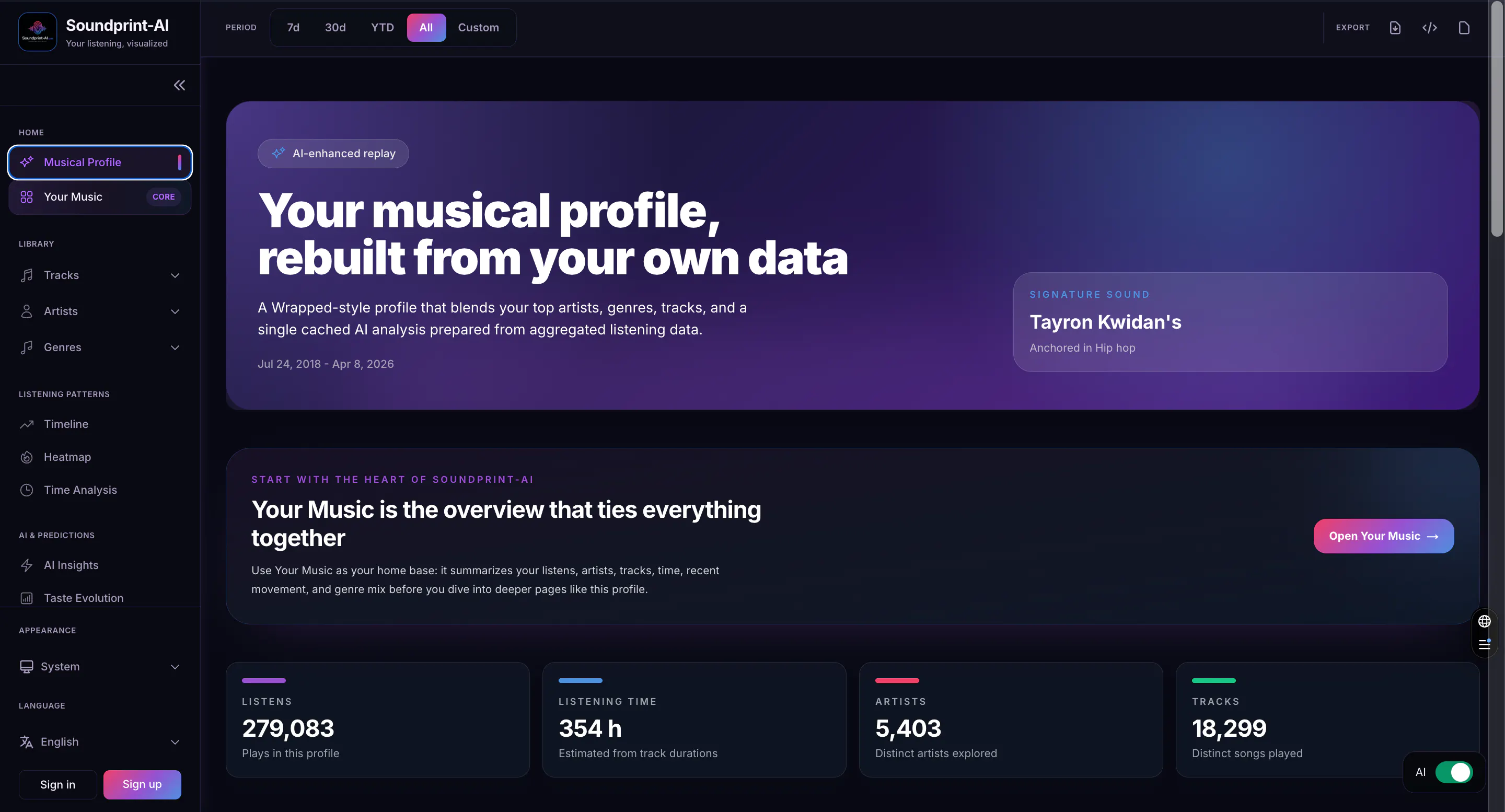Click 'Distinct songs played' caption
The height and width of the screenshot is (812, 1505).
[x=1247, y=753]
